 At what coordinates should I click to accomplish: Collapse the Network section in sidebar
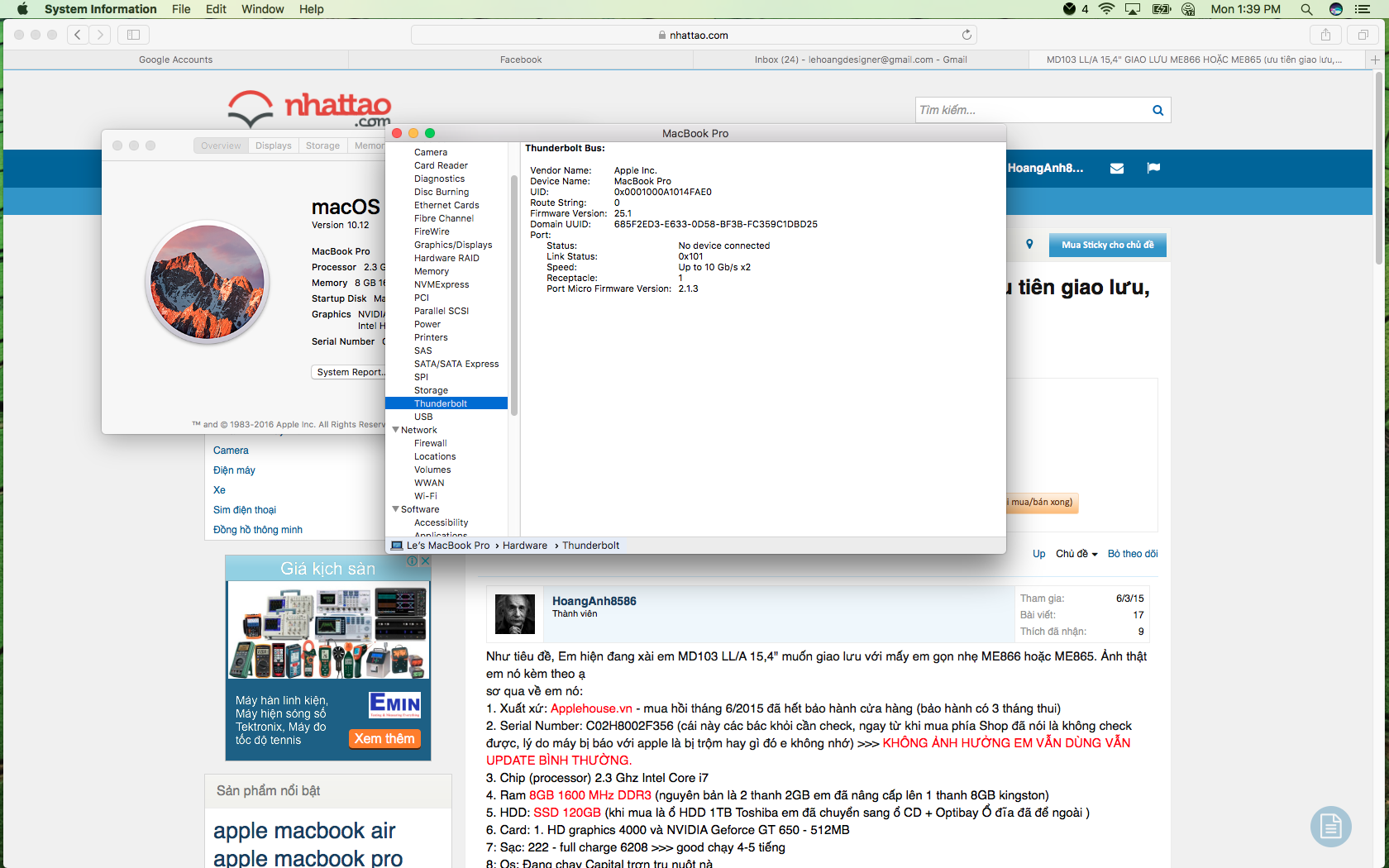pos(396,430)
